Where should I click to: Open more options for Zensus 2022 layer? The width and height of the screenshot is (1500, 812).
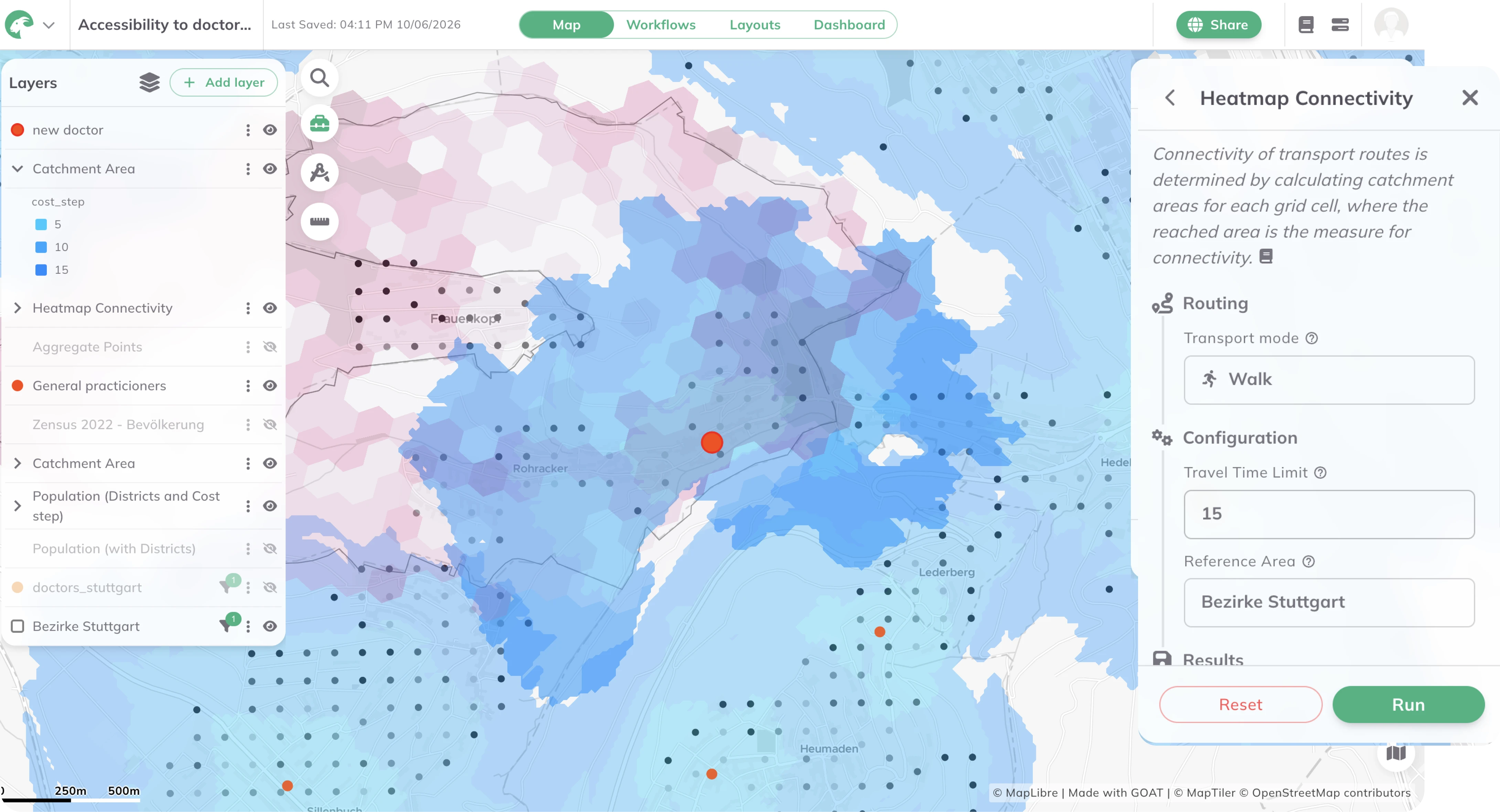pos(248,424)
